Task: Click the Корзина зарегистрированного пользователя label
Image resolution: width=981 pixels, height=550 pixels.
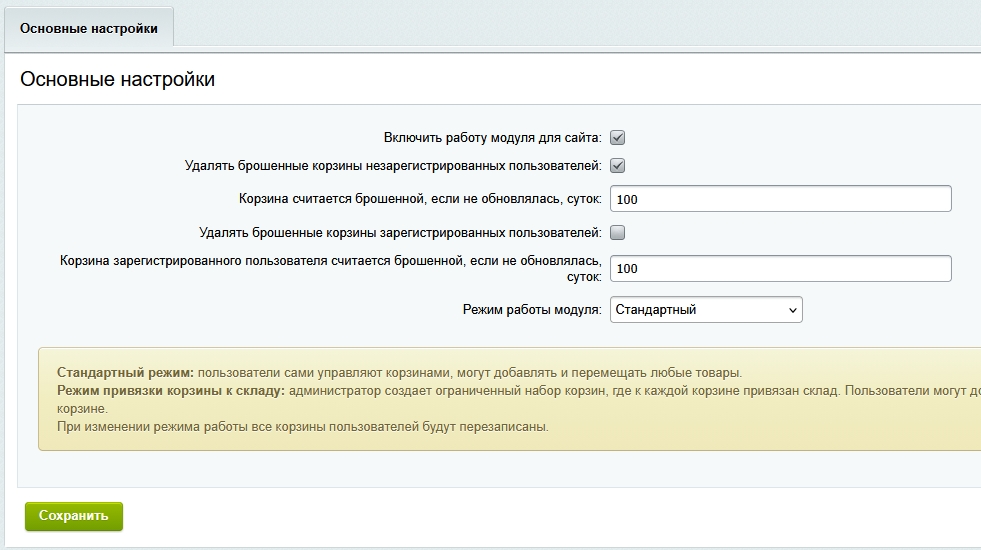Action: (330, 268)
